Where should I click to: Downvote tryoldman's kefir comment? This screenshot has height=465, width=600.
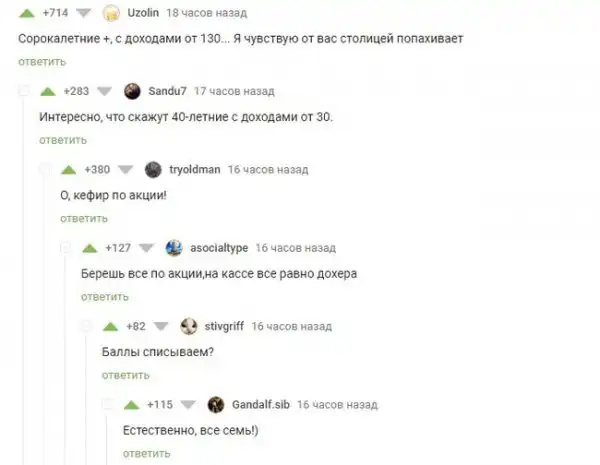point(125,170)
